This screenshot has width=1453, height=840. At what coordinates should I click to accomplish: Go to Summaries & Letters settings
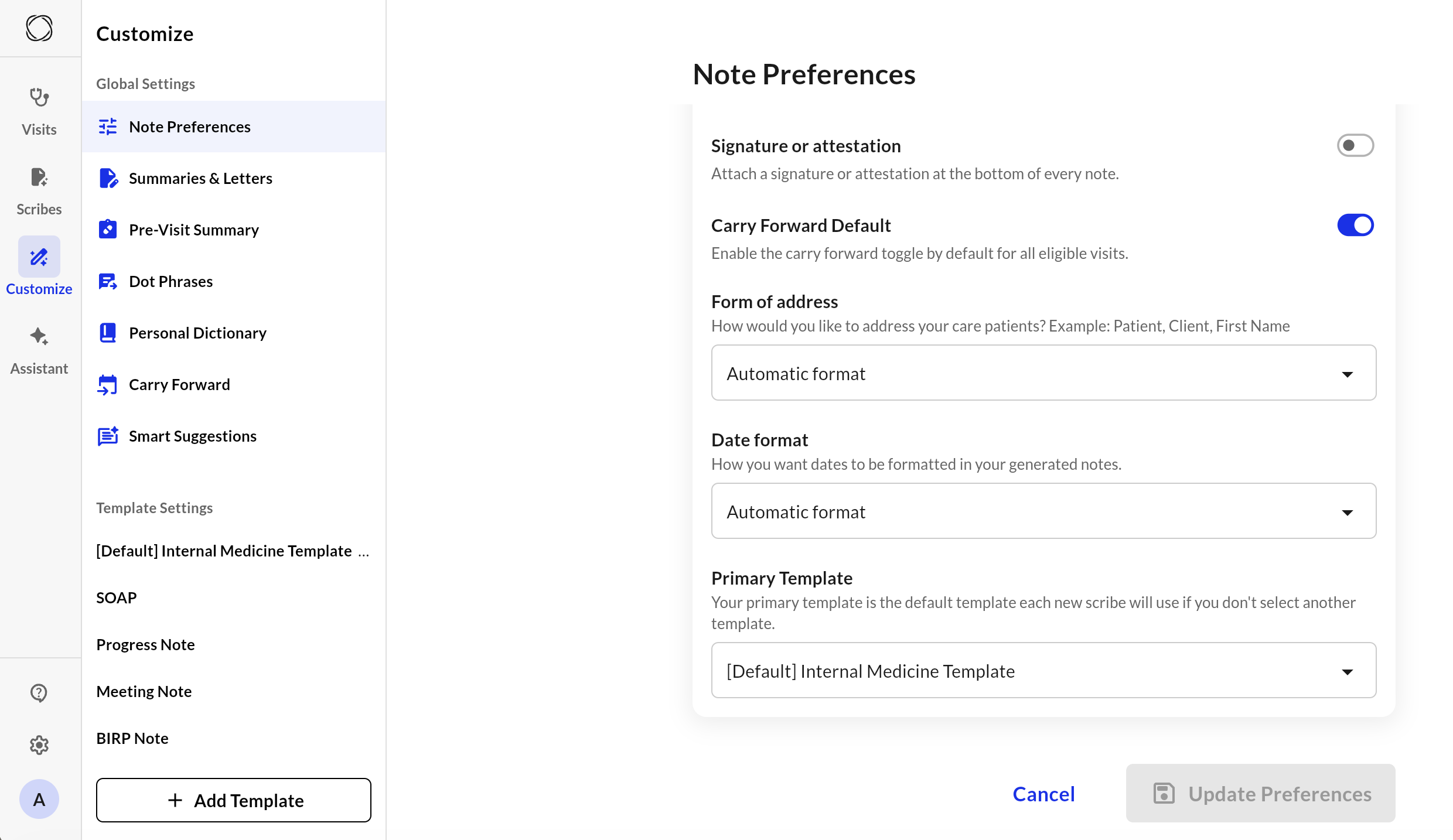pos(200,178)
